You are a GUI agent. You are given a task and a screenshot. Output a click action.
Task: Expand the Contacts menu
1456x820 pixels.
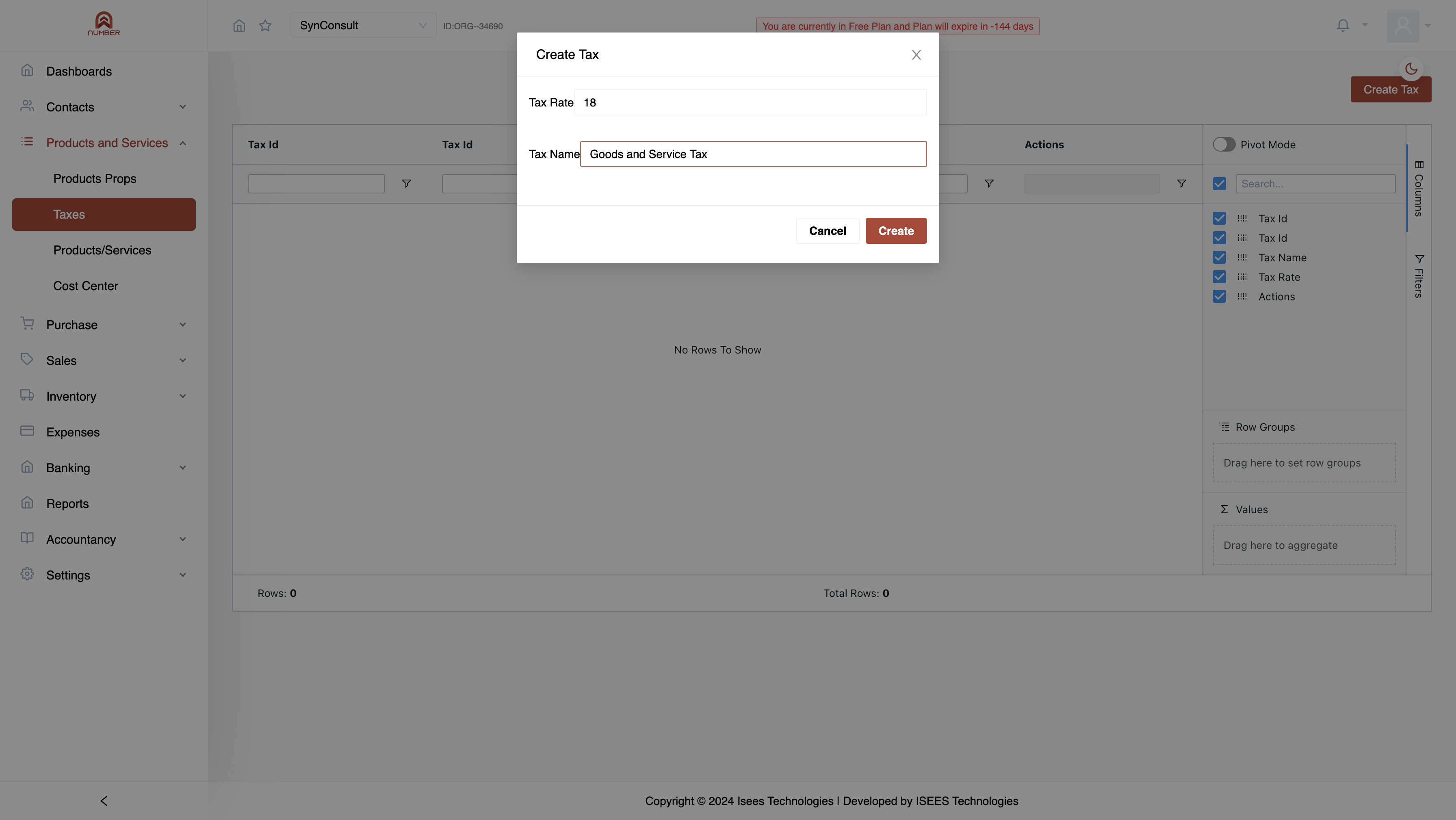tap(104, 107)
